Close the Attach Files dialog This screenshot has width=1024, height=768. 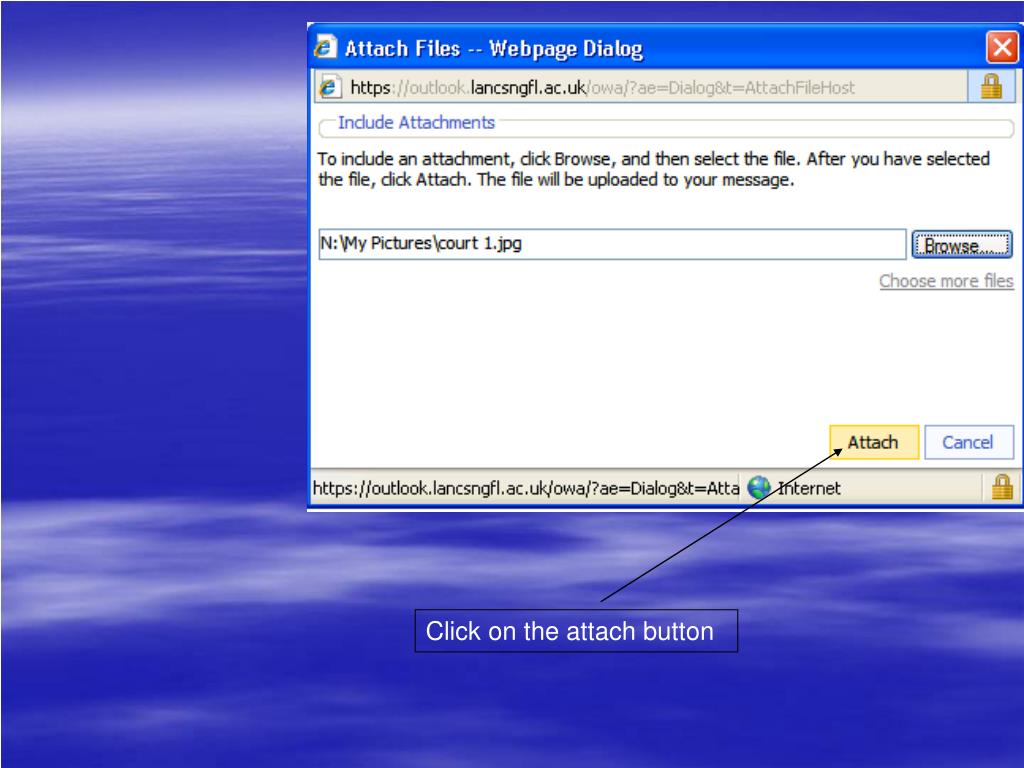coord(1002,47)
